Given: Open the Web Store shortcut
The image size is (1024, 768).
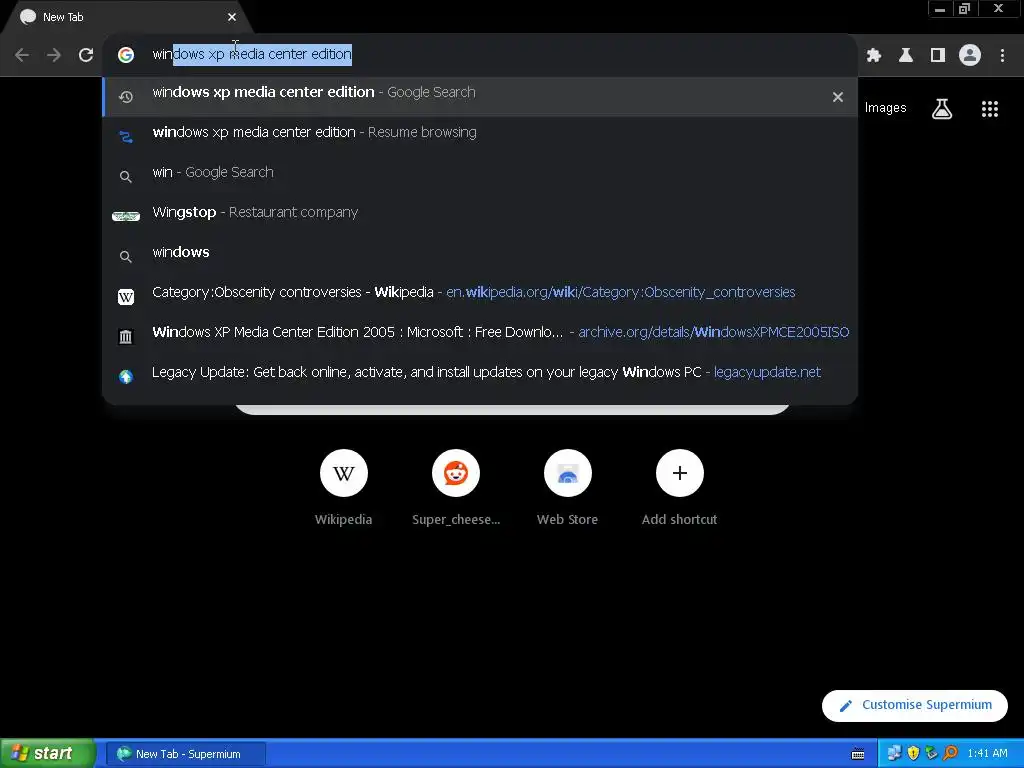Looking at the screenshot, I should point(568,487).
